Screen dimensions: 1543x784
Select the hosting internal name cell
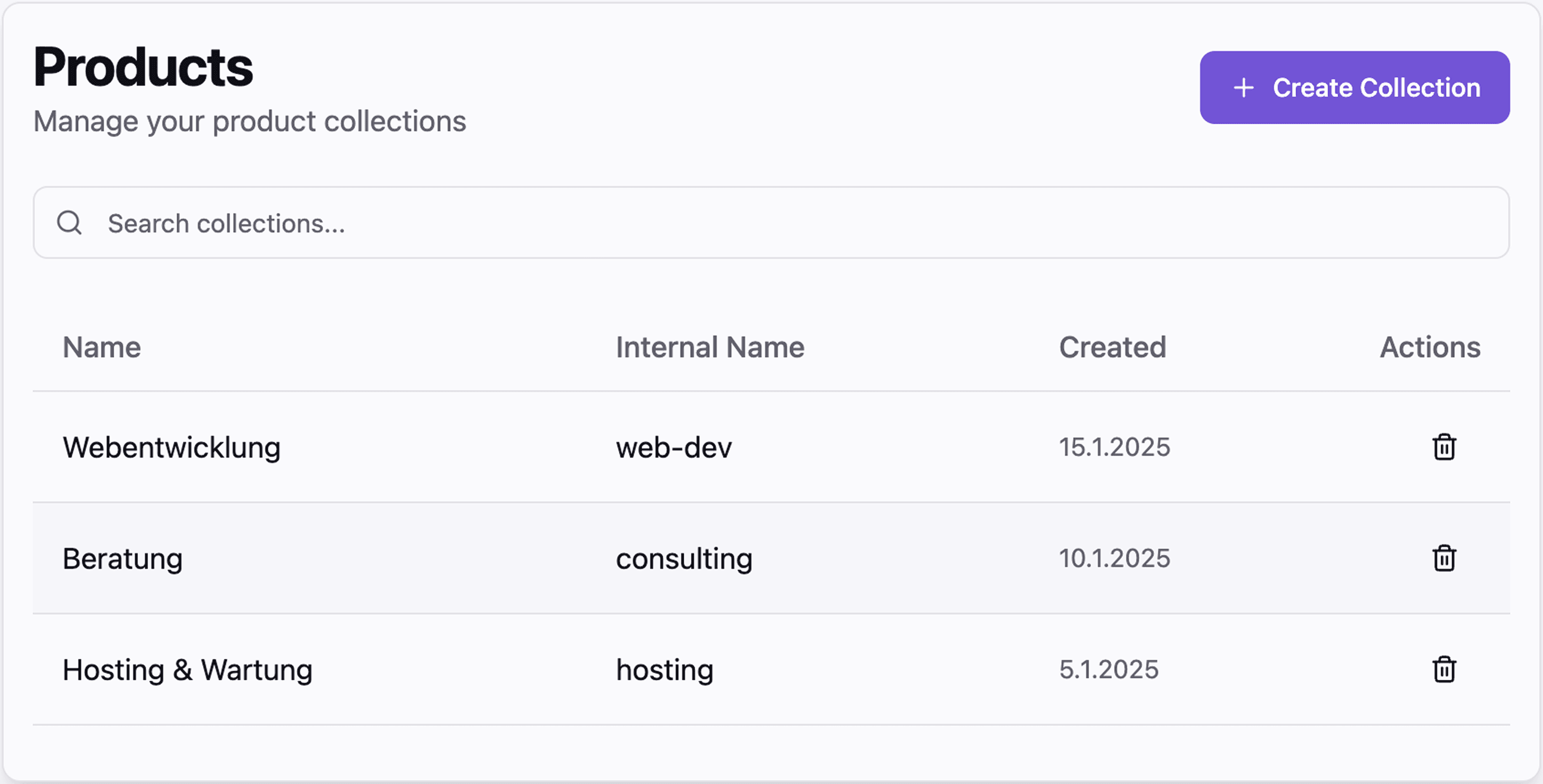pyautogui.click(x=665, y=670)
